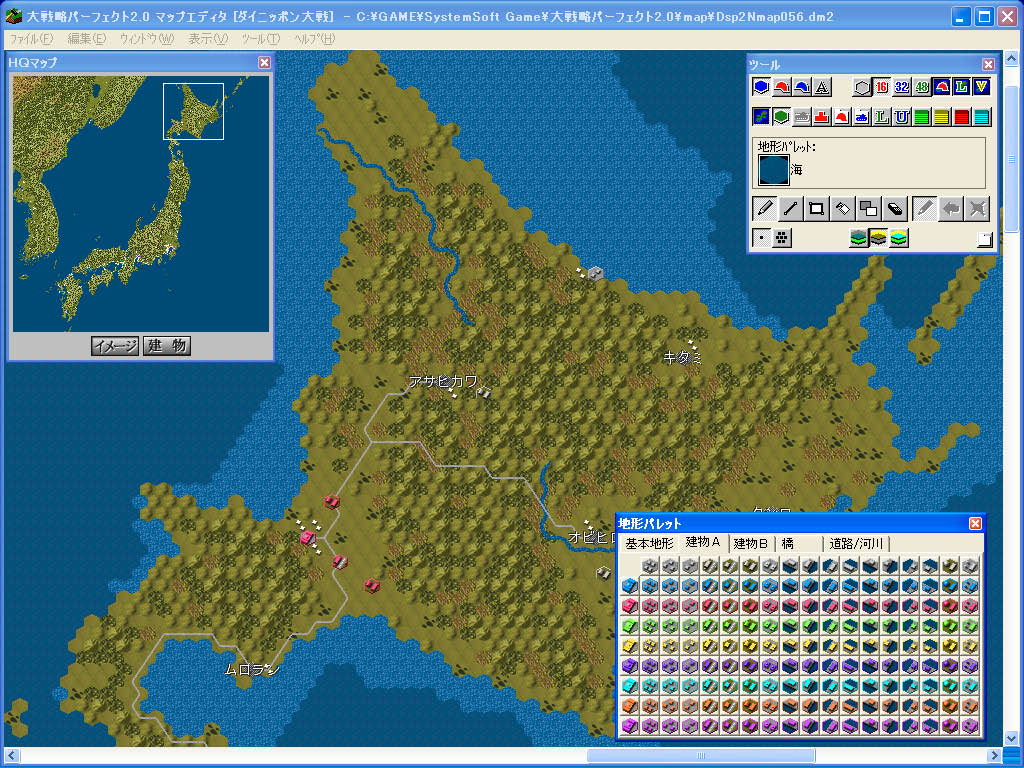Click the grayed-out undo arrow icon
The height and width of the screenshot is (768, 1024).
[952, 209]
